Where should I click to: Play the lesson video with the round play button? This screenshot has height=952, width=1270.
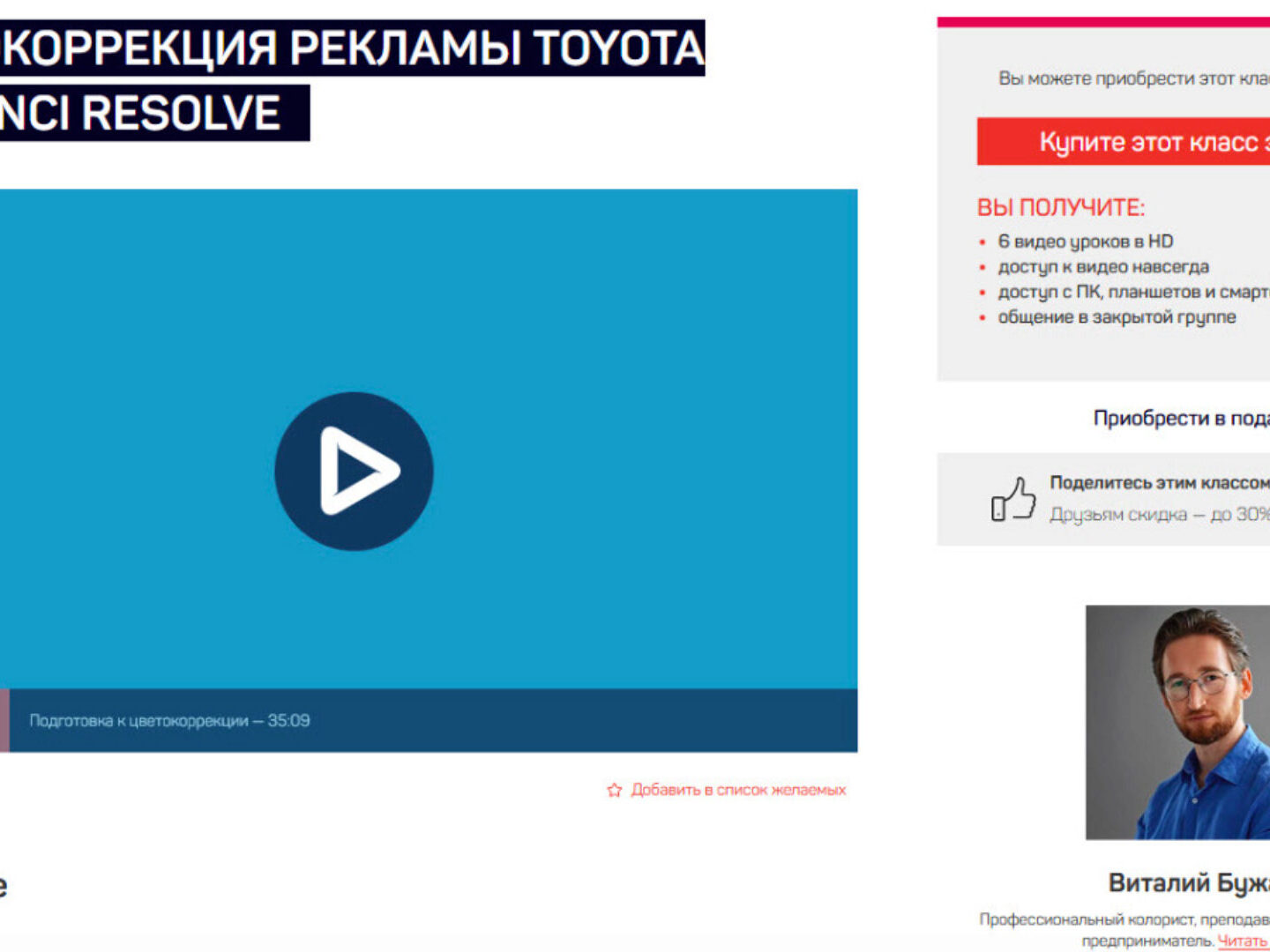coord(354,471)
